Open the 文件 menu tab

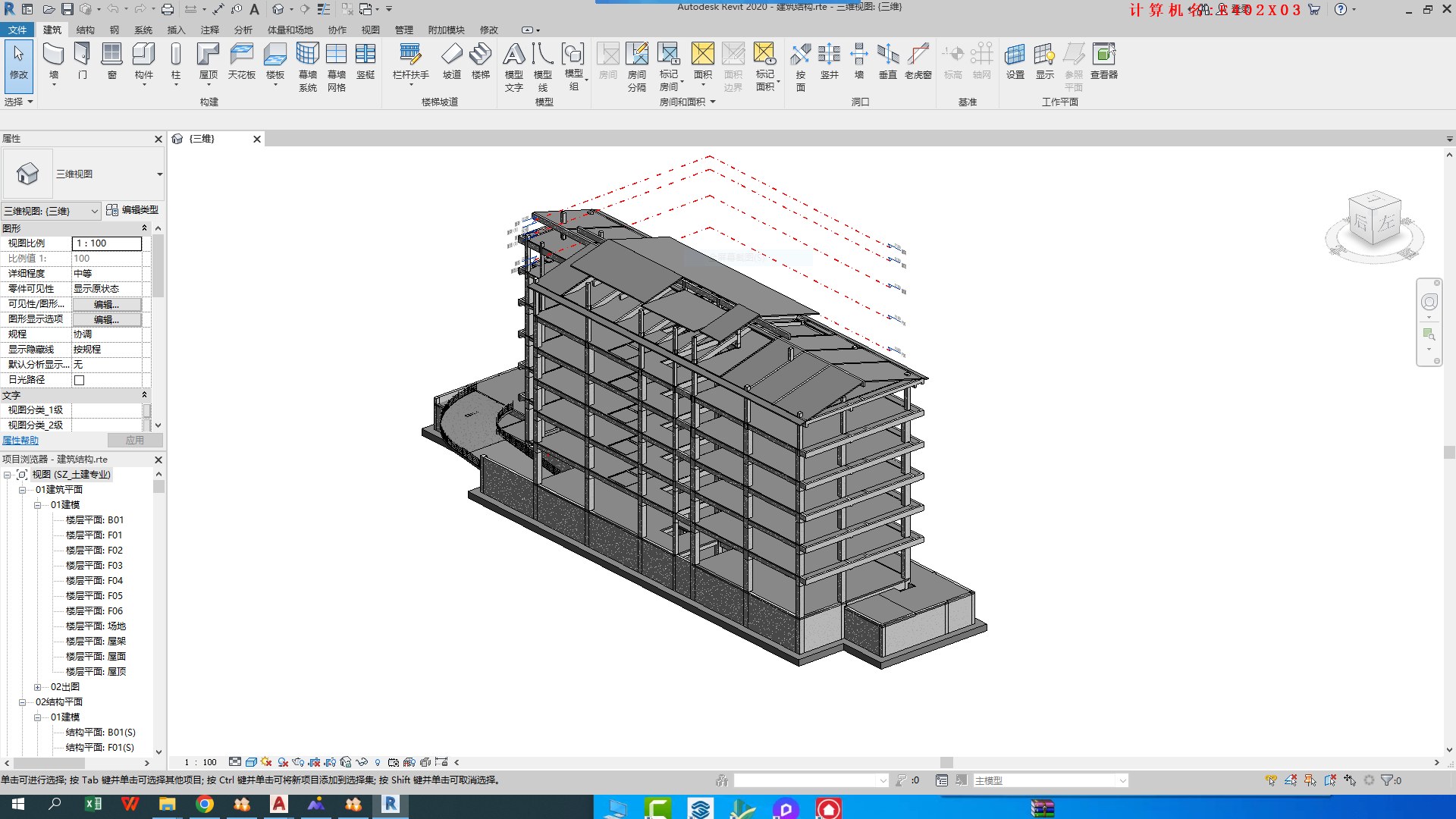17,30
